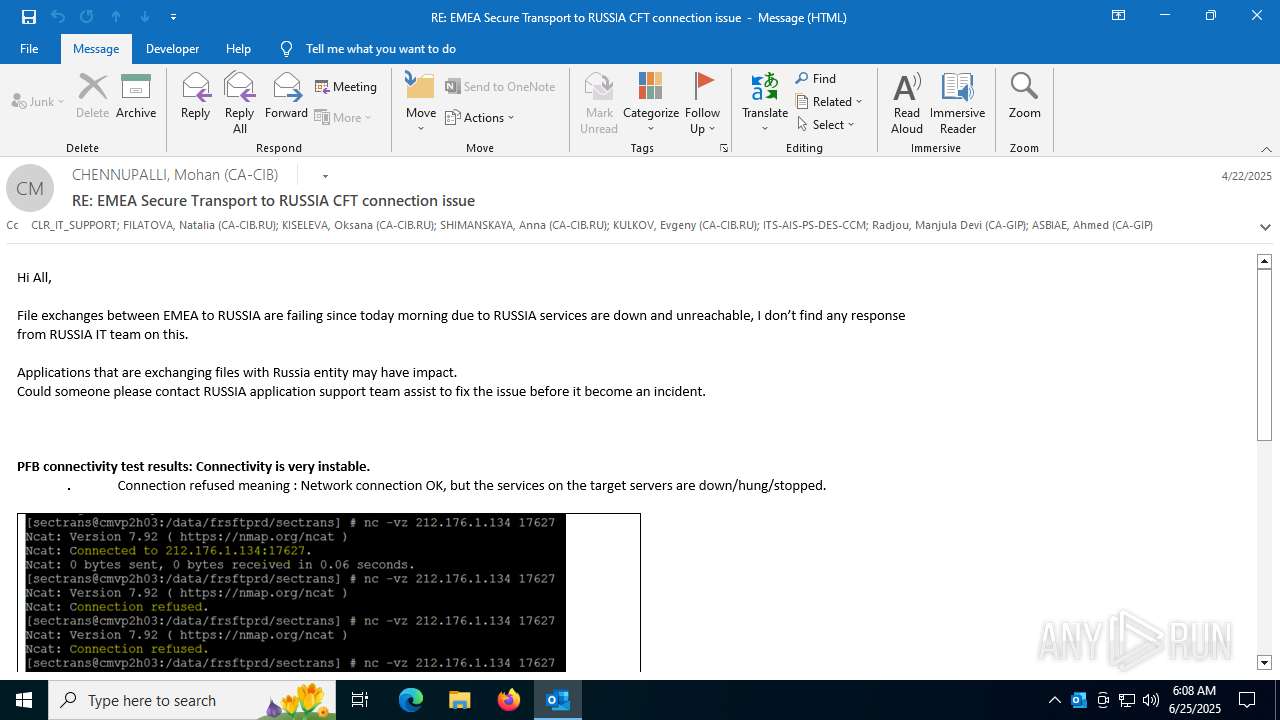Click the message body vertical scrollbar thumb
Screen dimensions: 1280x720
(1264, 354)
